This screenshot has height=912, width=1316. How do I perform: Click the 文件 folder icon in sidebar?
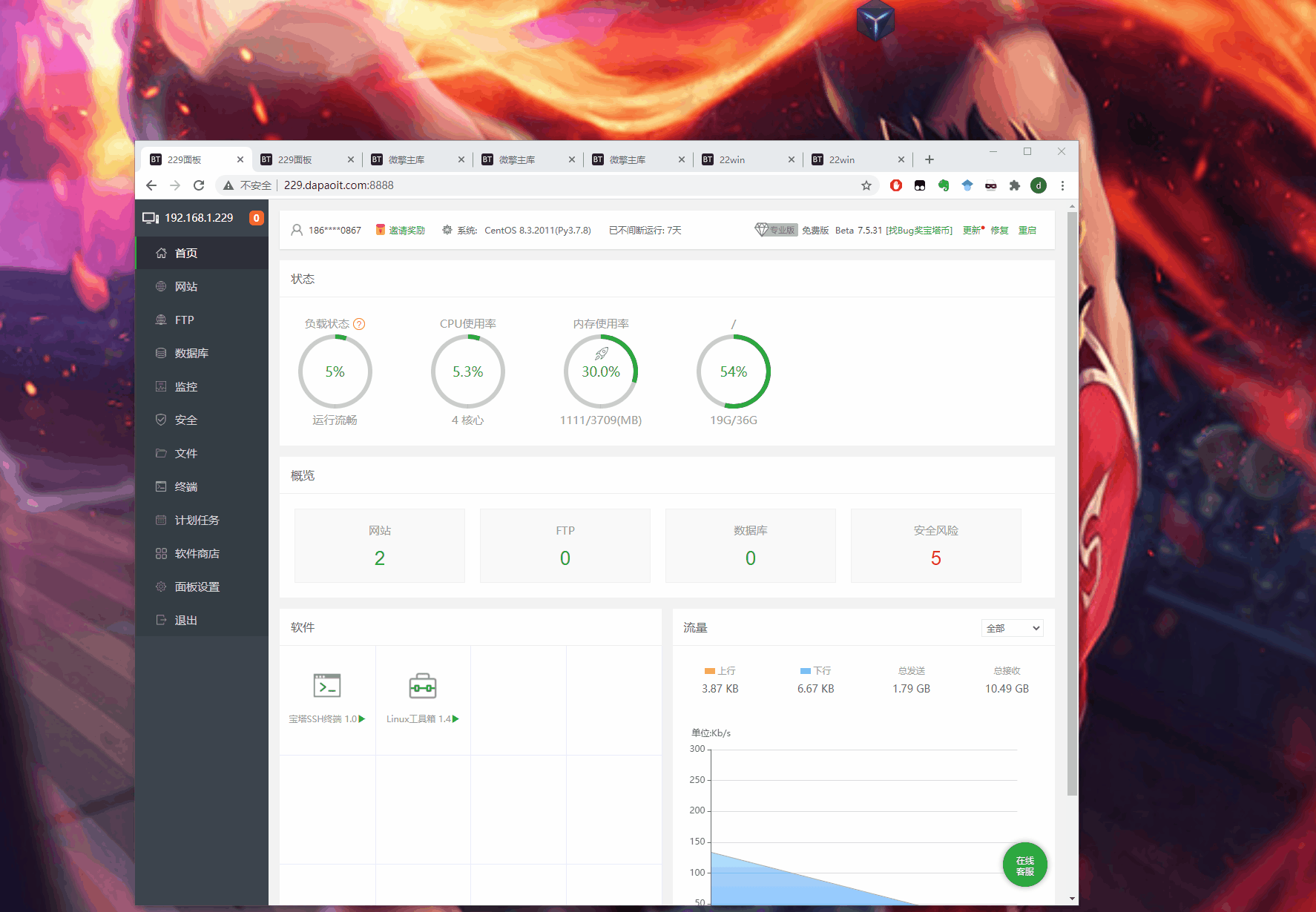(x=161, y=453)
